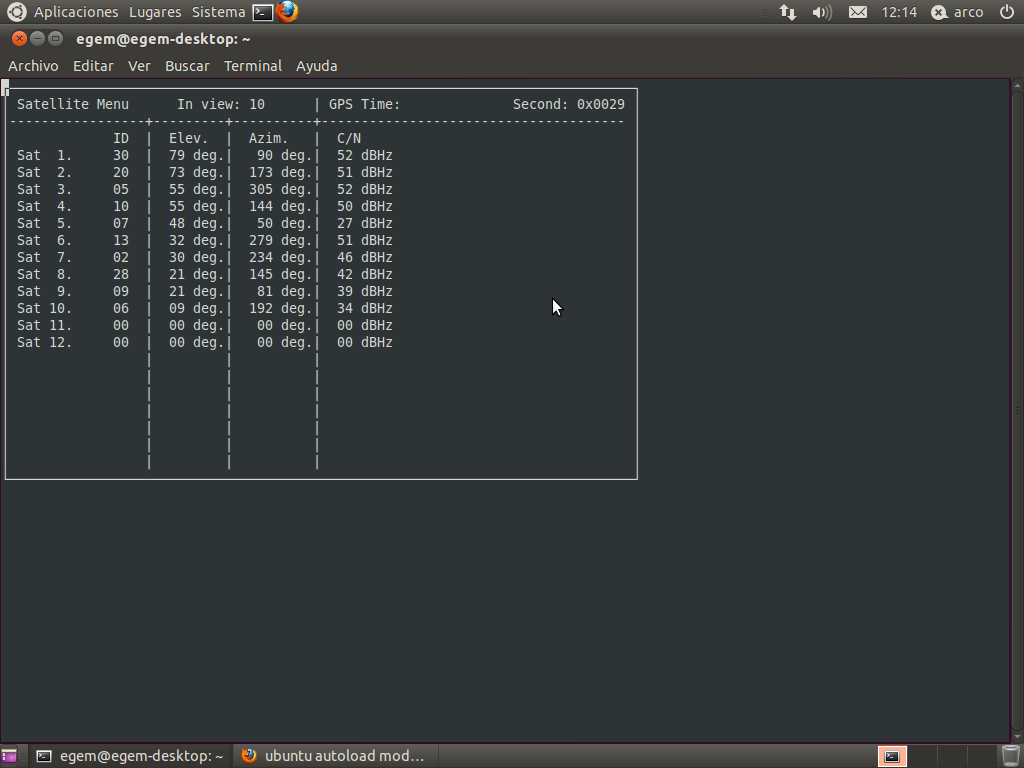
Task: Click the 'Sat 8.' row label
Action: [44, 274]
